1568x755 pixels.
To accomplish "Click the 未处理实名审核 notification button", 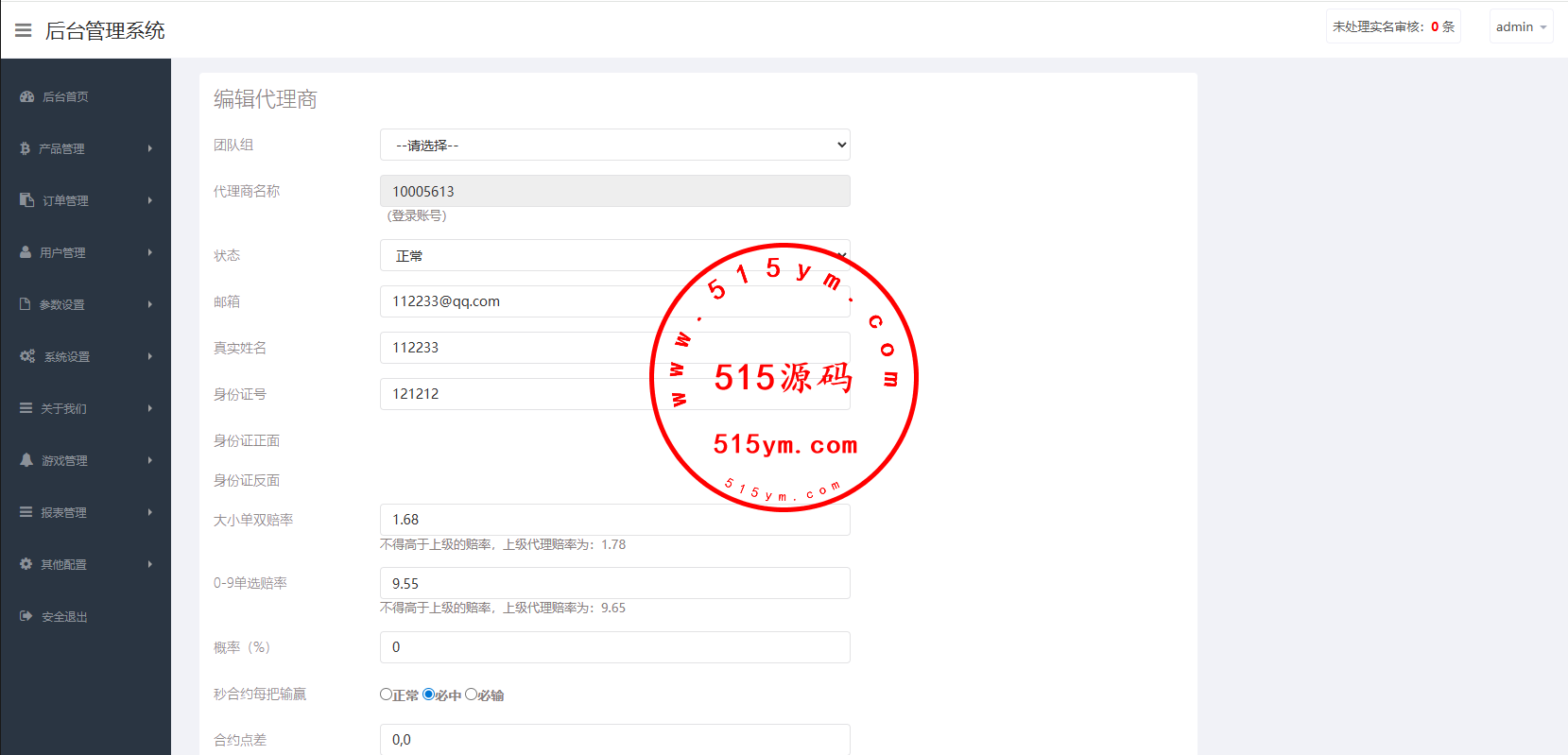I will click(x=1393, y=26).
